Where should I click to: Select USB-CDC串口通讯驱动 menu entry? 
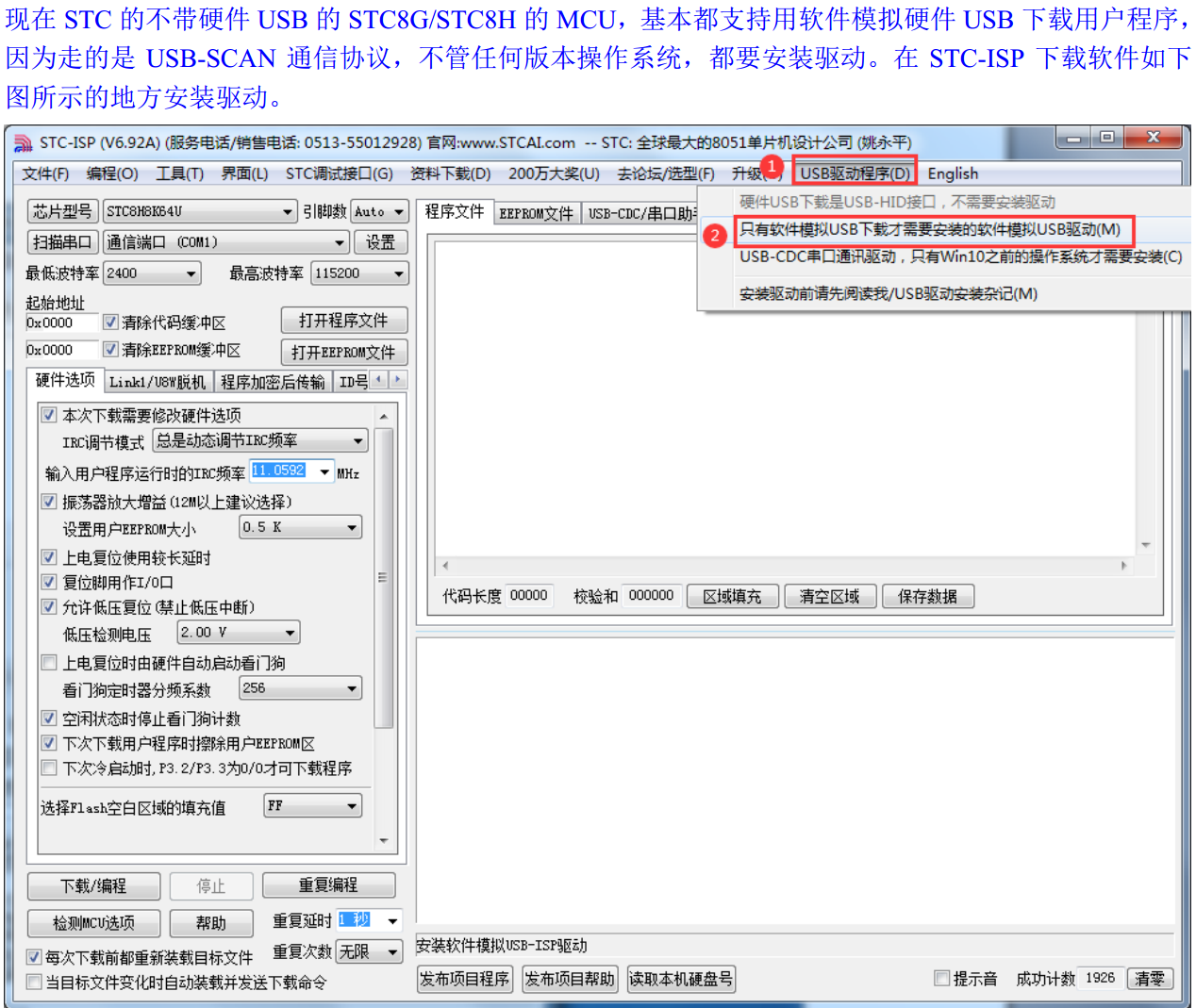click(x=960, y=256)
